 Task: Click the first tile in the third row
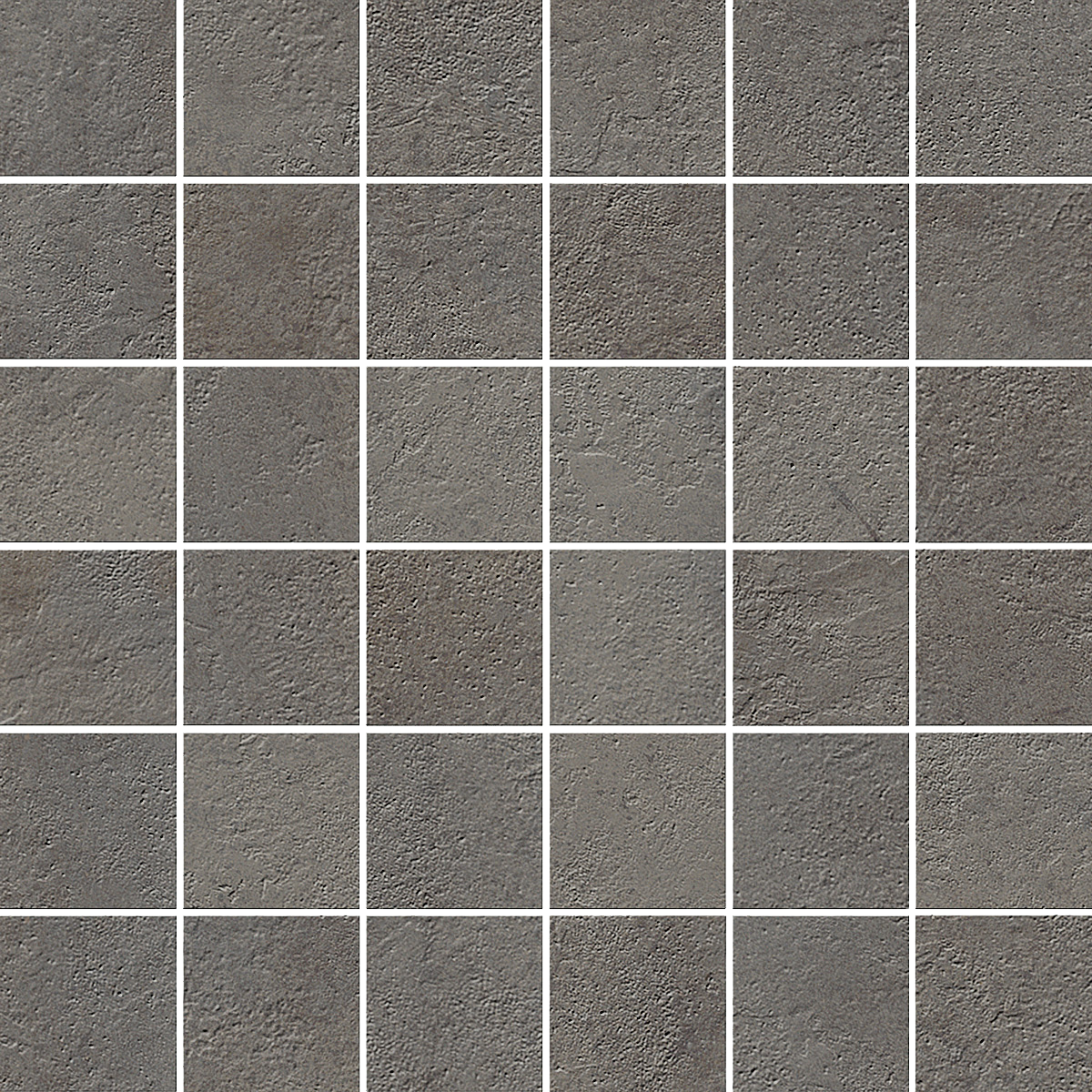click(x=87, y=454)
